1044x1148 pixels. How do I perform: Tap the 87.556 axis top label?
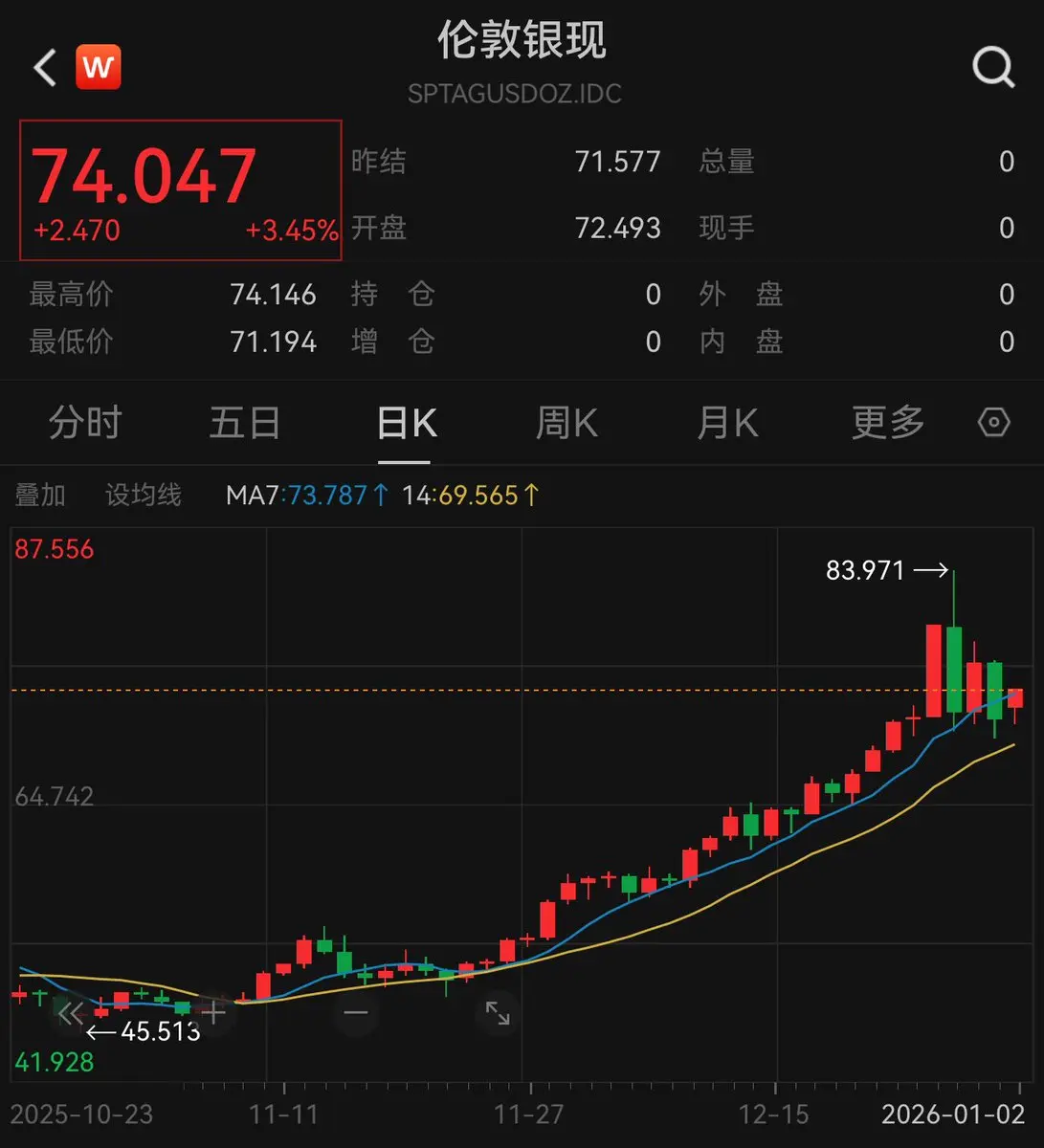click(x=55, y=549)
